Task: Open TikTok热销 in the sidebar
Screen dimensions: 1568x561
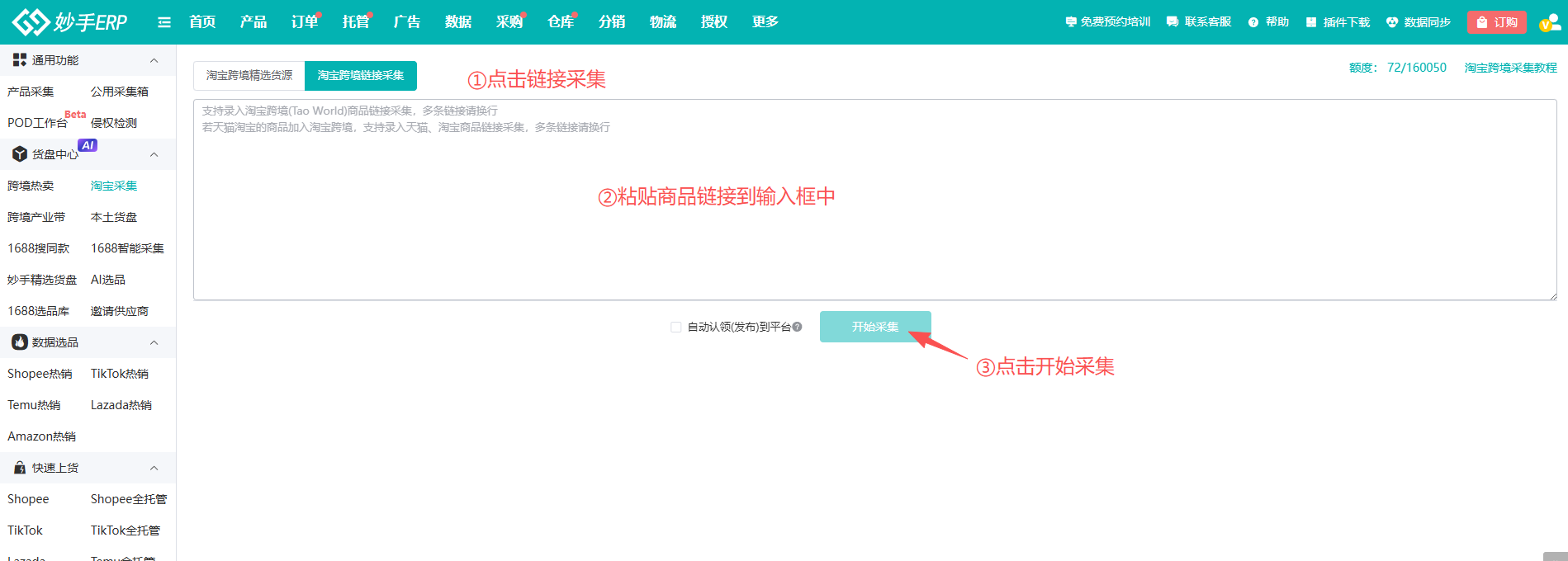Action: click(120, 374)
